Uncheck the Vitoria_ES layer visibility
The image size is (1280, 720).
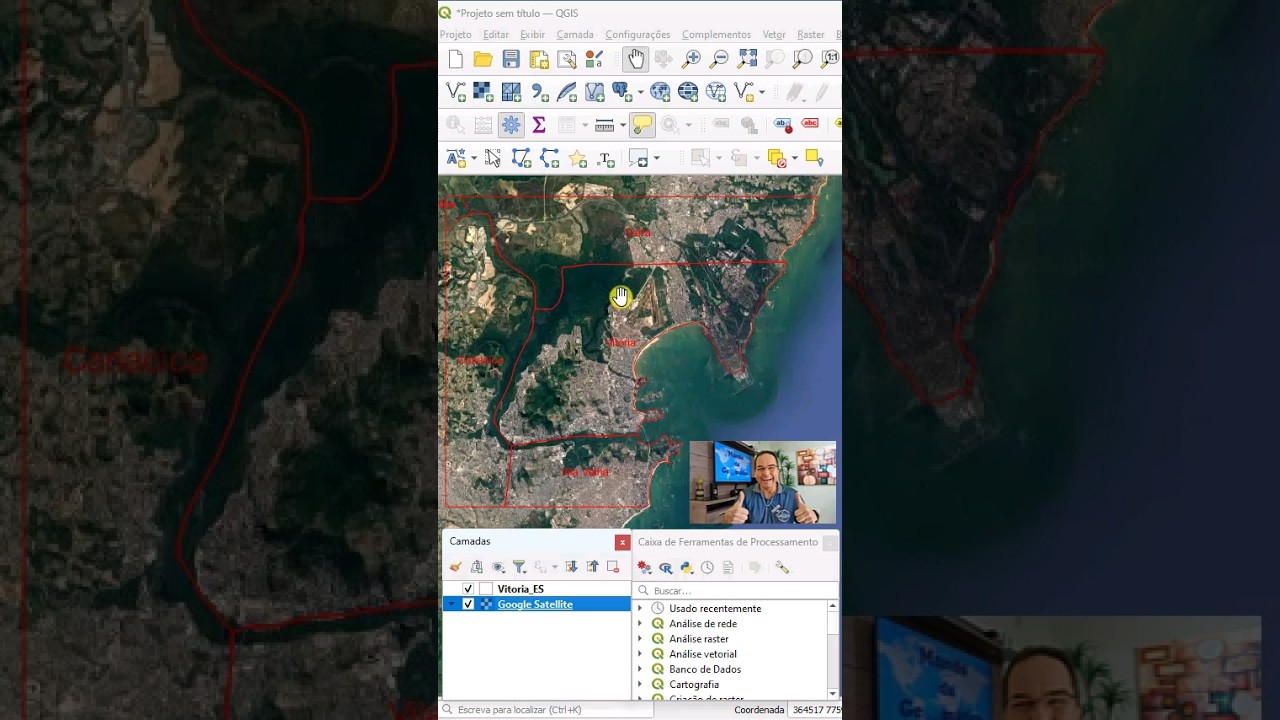coord(468,589)
